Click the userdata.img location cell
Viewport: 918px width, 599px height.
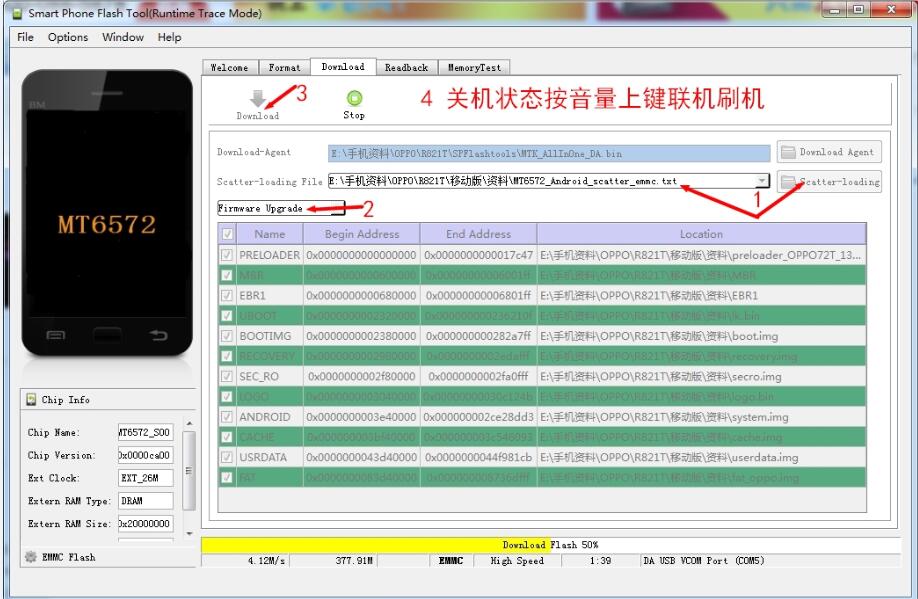[x=701, y=457]
